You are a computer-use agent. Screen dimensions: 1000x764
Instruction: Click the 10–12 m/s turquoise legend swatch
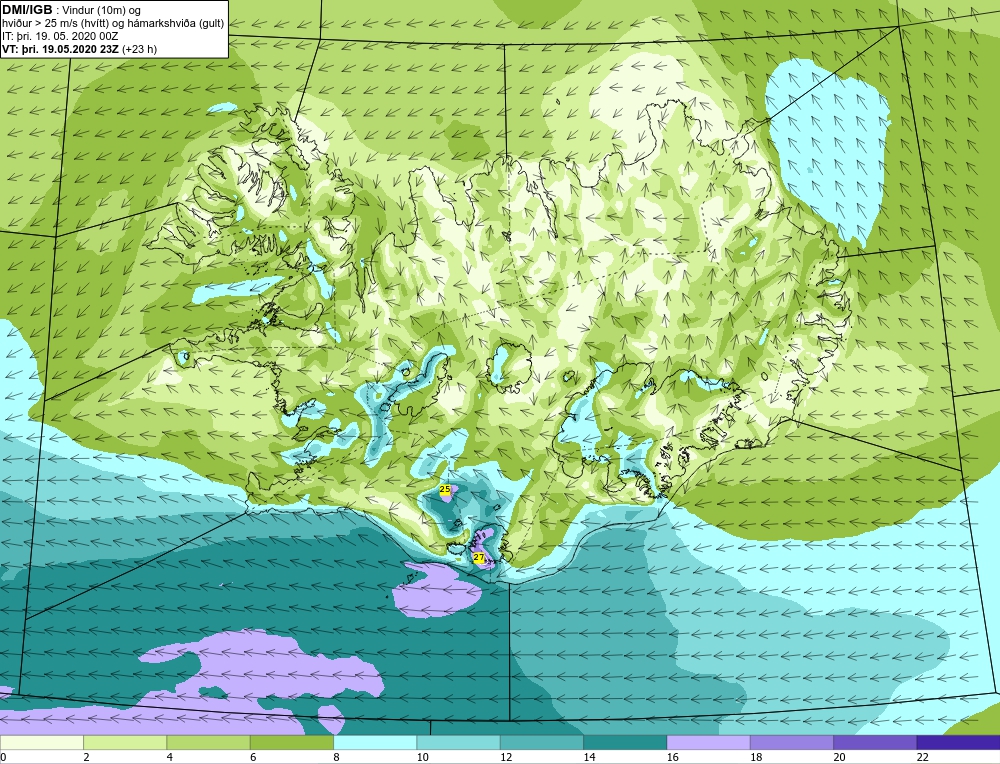coord(459,742)
